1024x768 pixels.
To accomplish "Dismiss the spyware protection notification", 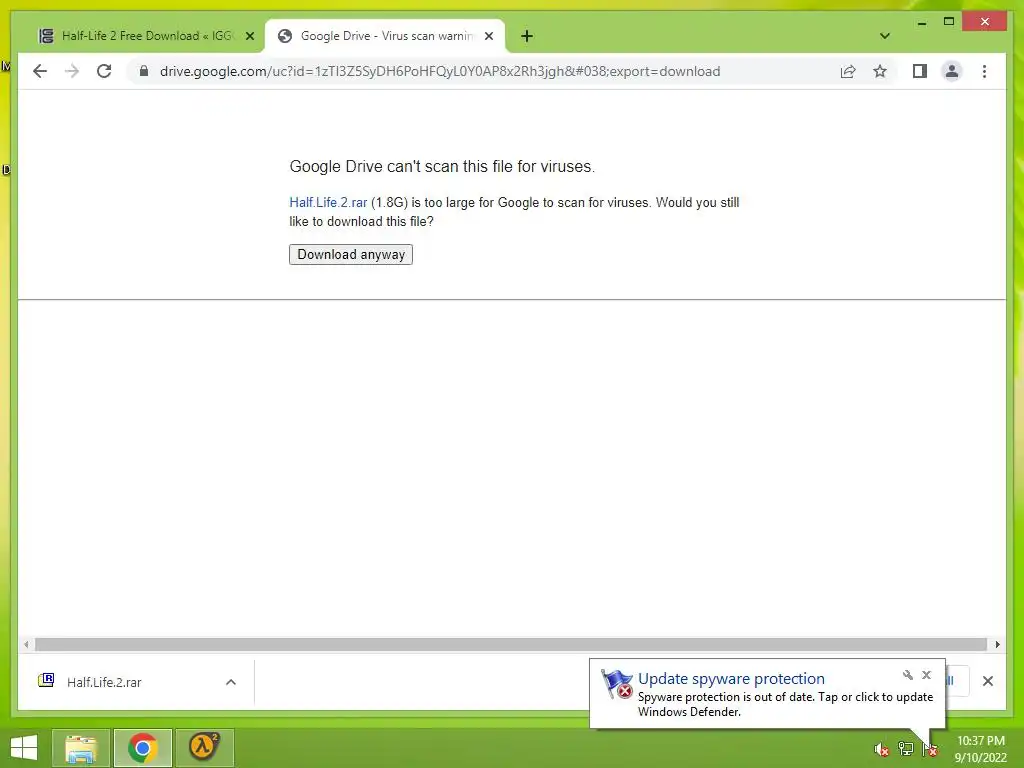I will click(926, 675).
